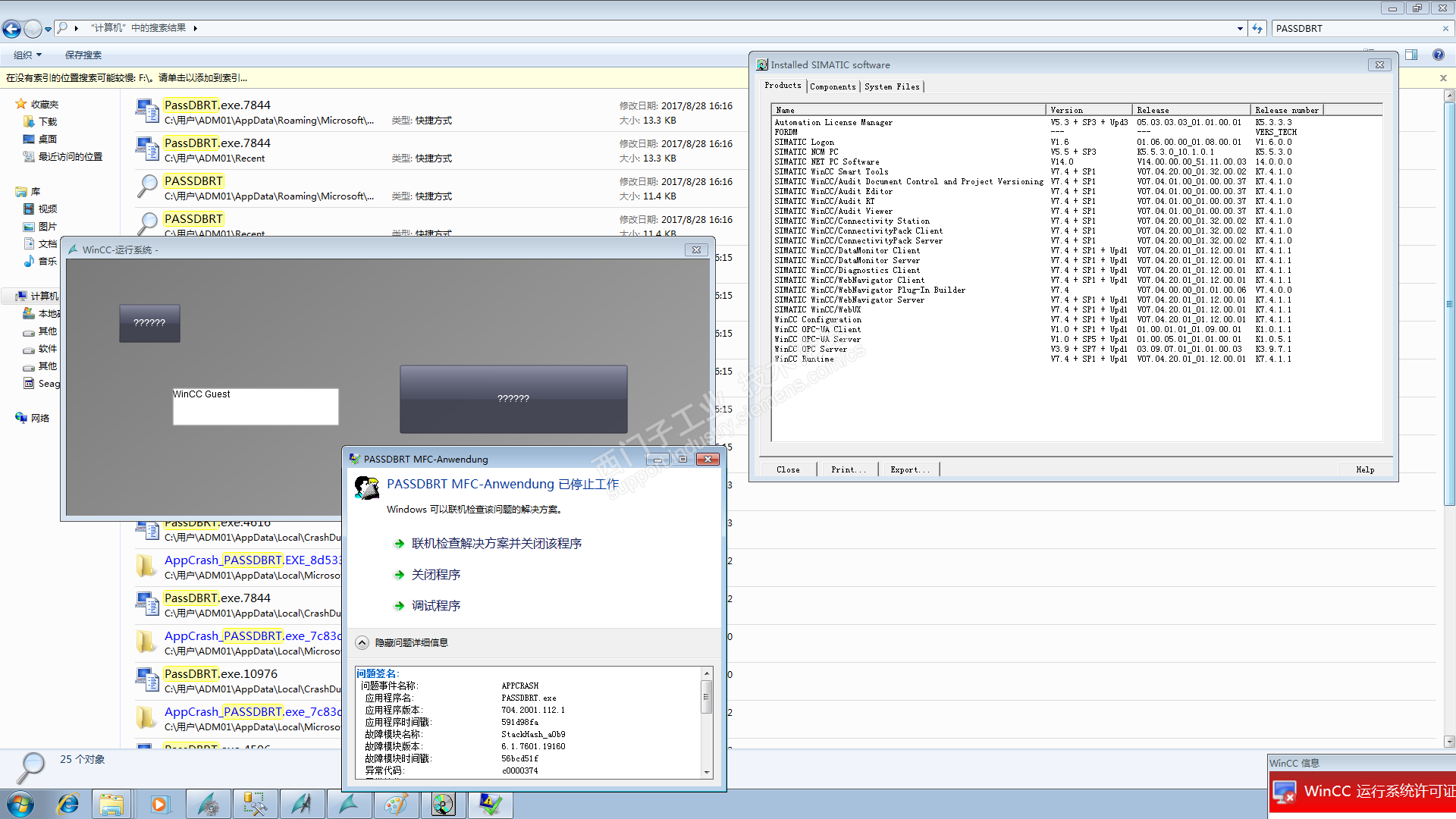Switch to the Components tab
The width and height of the screenshot is (1456, 819).
coord(833,86)
